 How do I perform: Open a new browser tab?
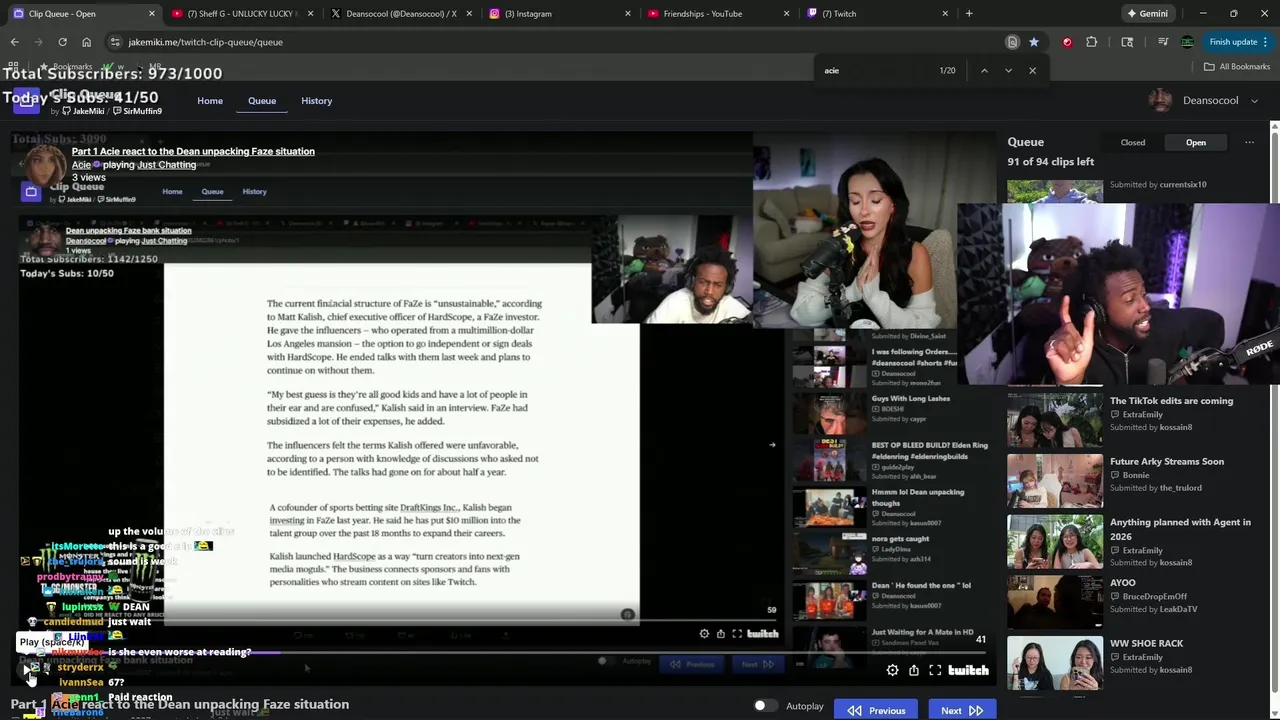click(x=969, y=14)
